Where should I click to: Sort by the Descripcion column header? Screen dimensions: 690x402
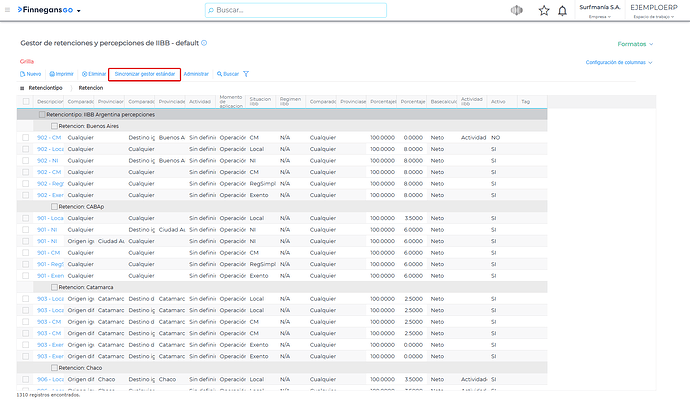[x=50, y=102]
